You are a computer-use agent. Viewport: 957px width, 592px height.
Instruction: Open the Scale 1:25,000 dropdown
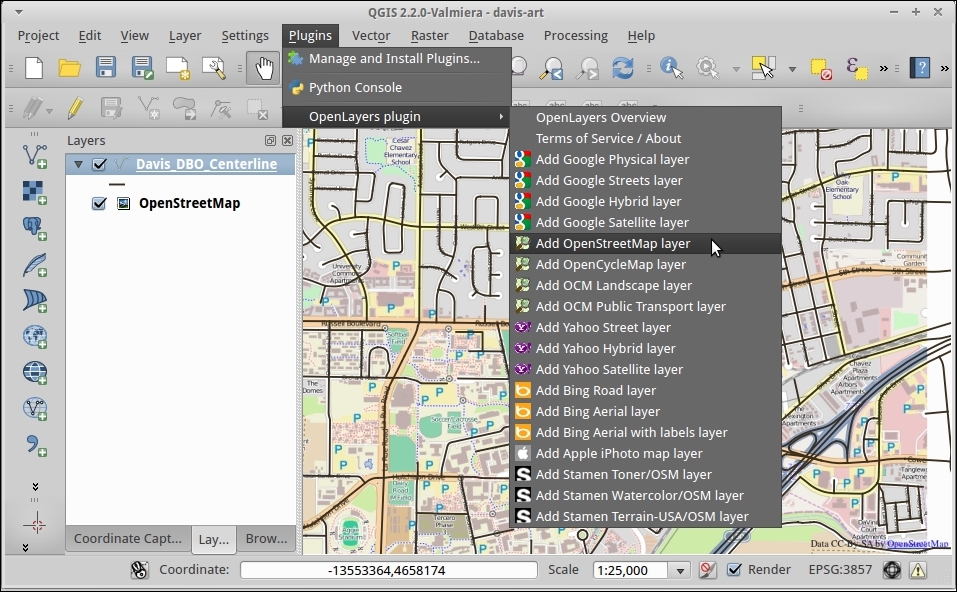(680, 570)
